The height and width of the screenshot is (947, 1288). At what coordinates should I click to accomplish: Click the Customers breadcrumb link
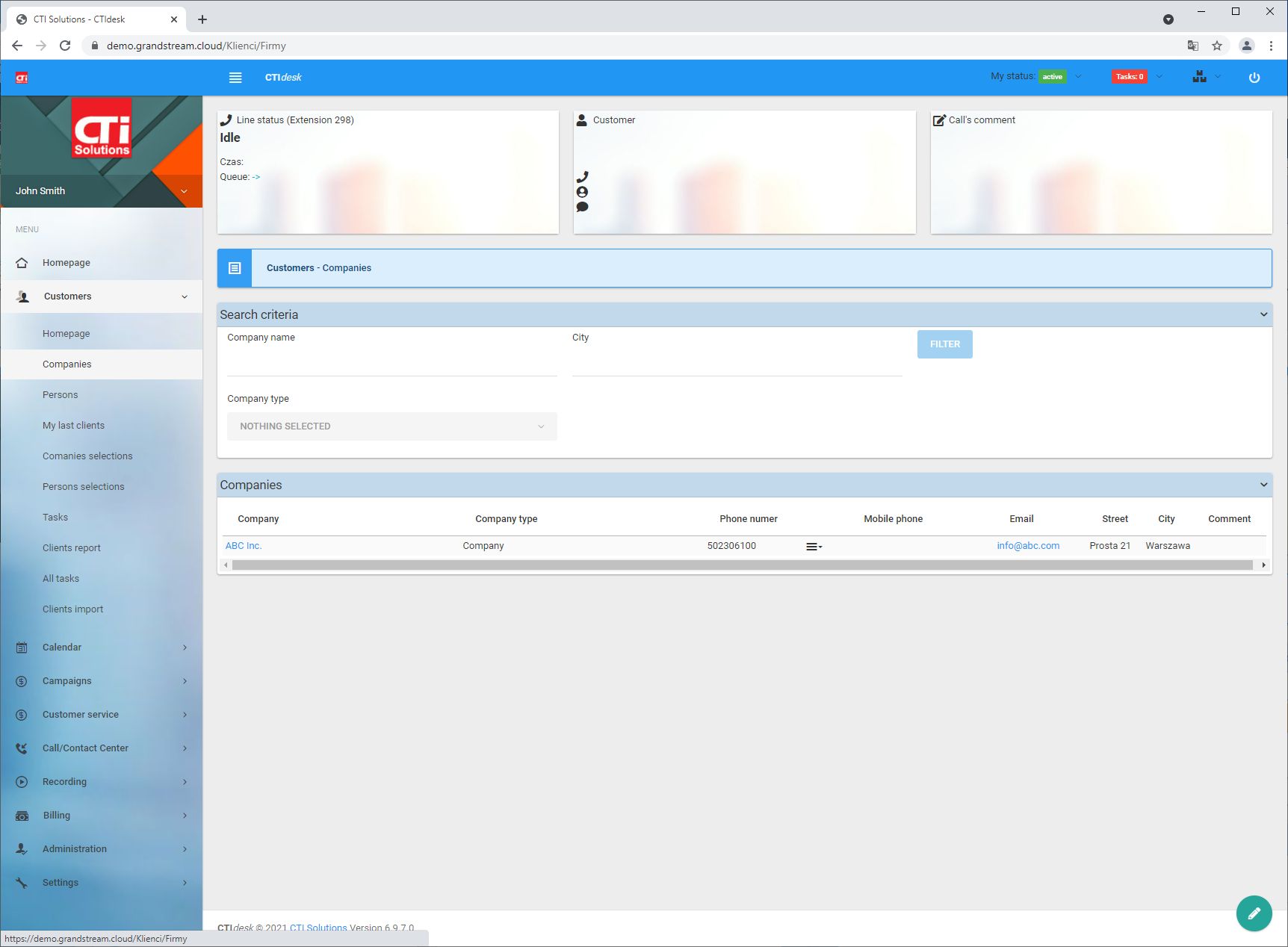tap(290, 268)
